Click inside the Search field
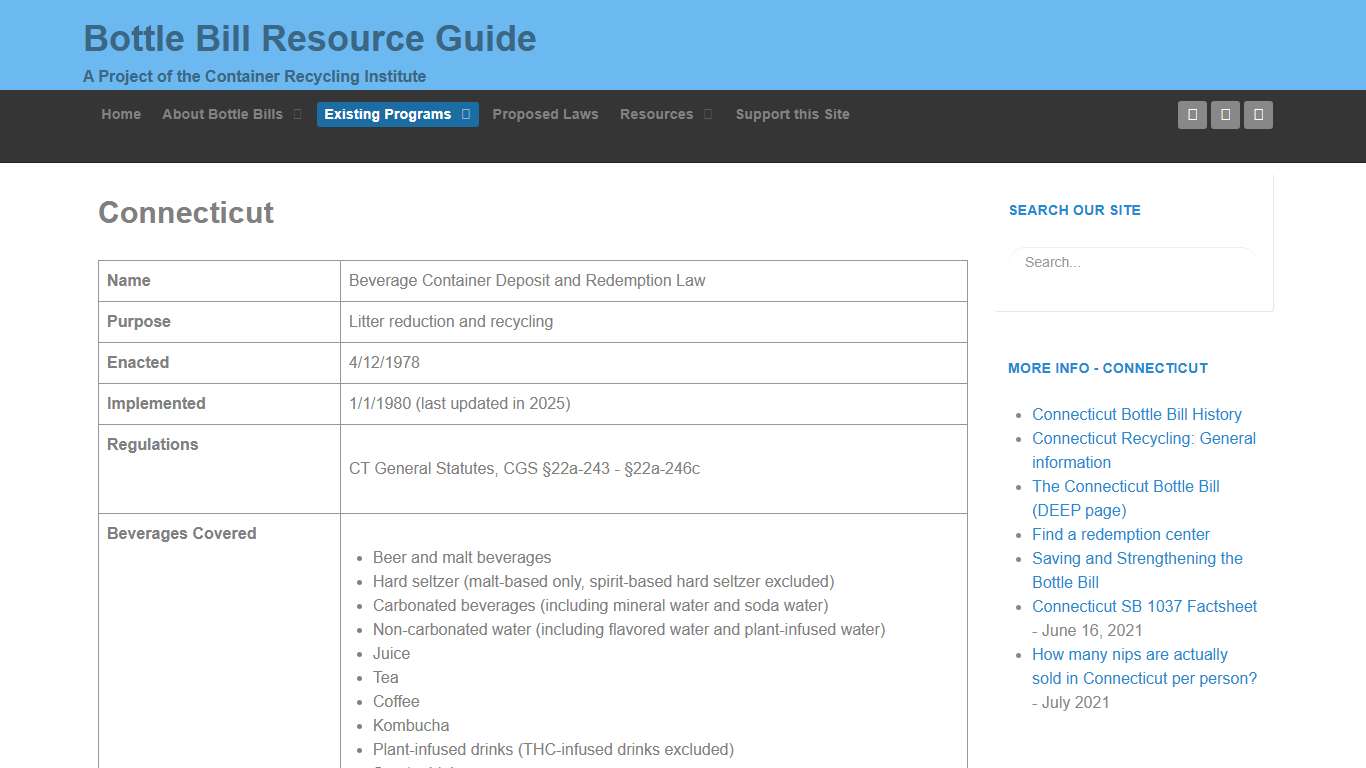 tap(1131, 262)
